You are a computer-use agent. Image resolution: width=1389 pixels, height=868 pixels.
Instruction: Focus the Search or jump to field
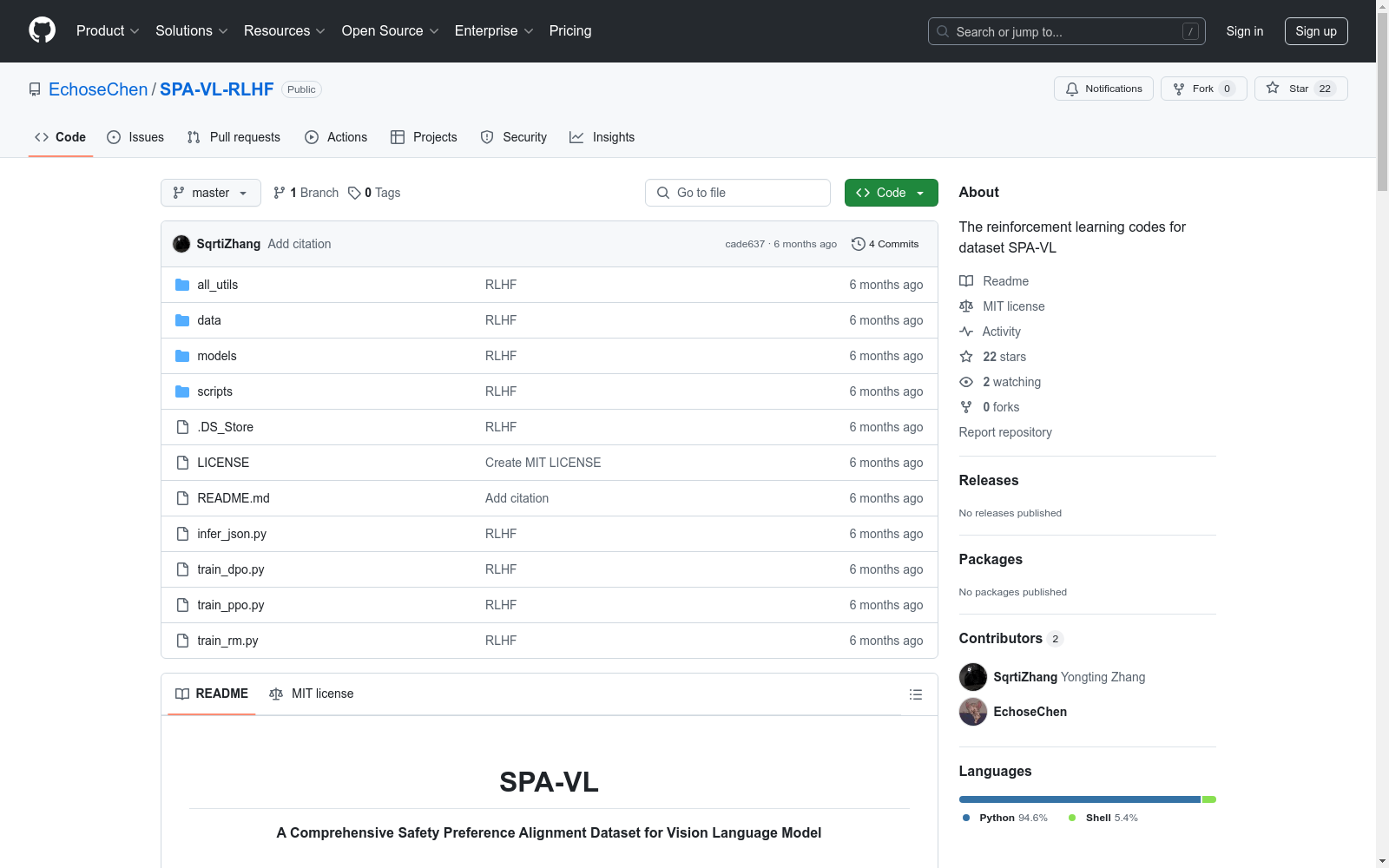click(x=1067, y=31)
